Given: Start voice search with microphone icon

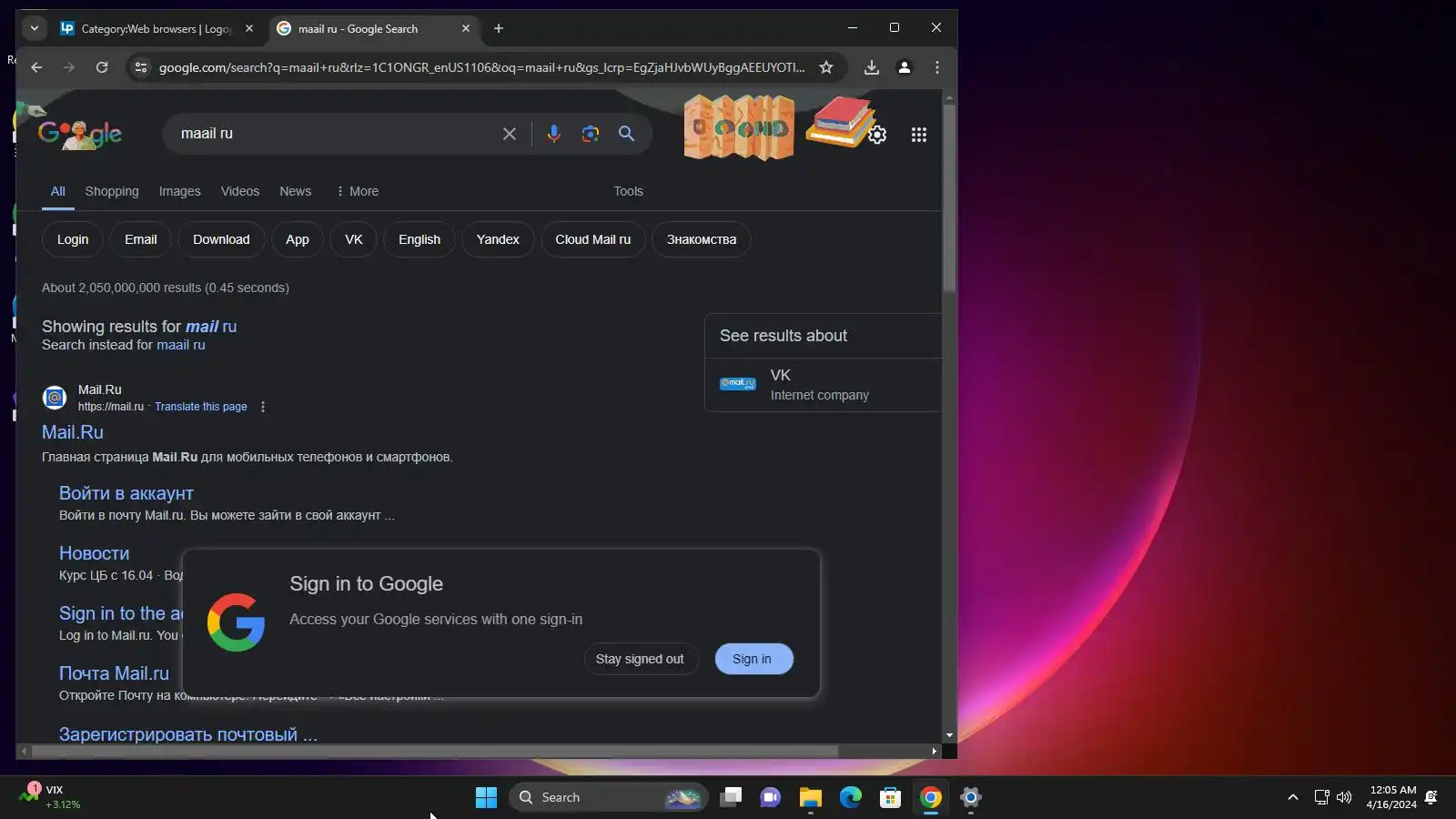Looking at the screenshot, I should point(553,134).
